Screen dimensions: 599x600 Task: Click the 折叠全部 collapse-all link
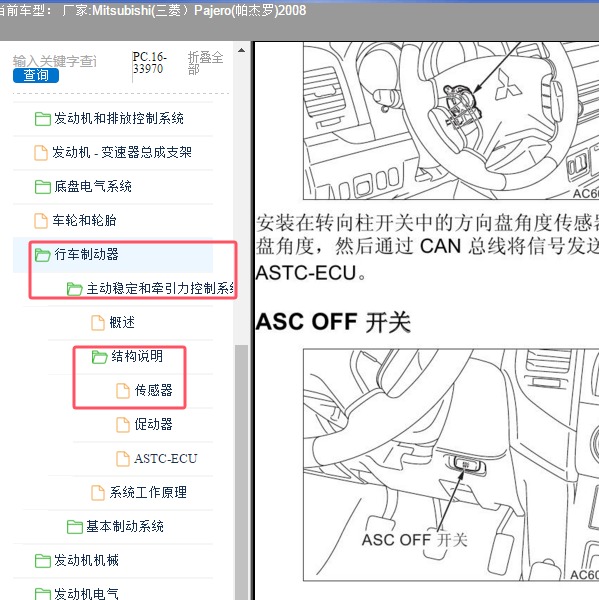[205, 63]
